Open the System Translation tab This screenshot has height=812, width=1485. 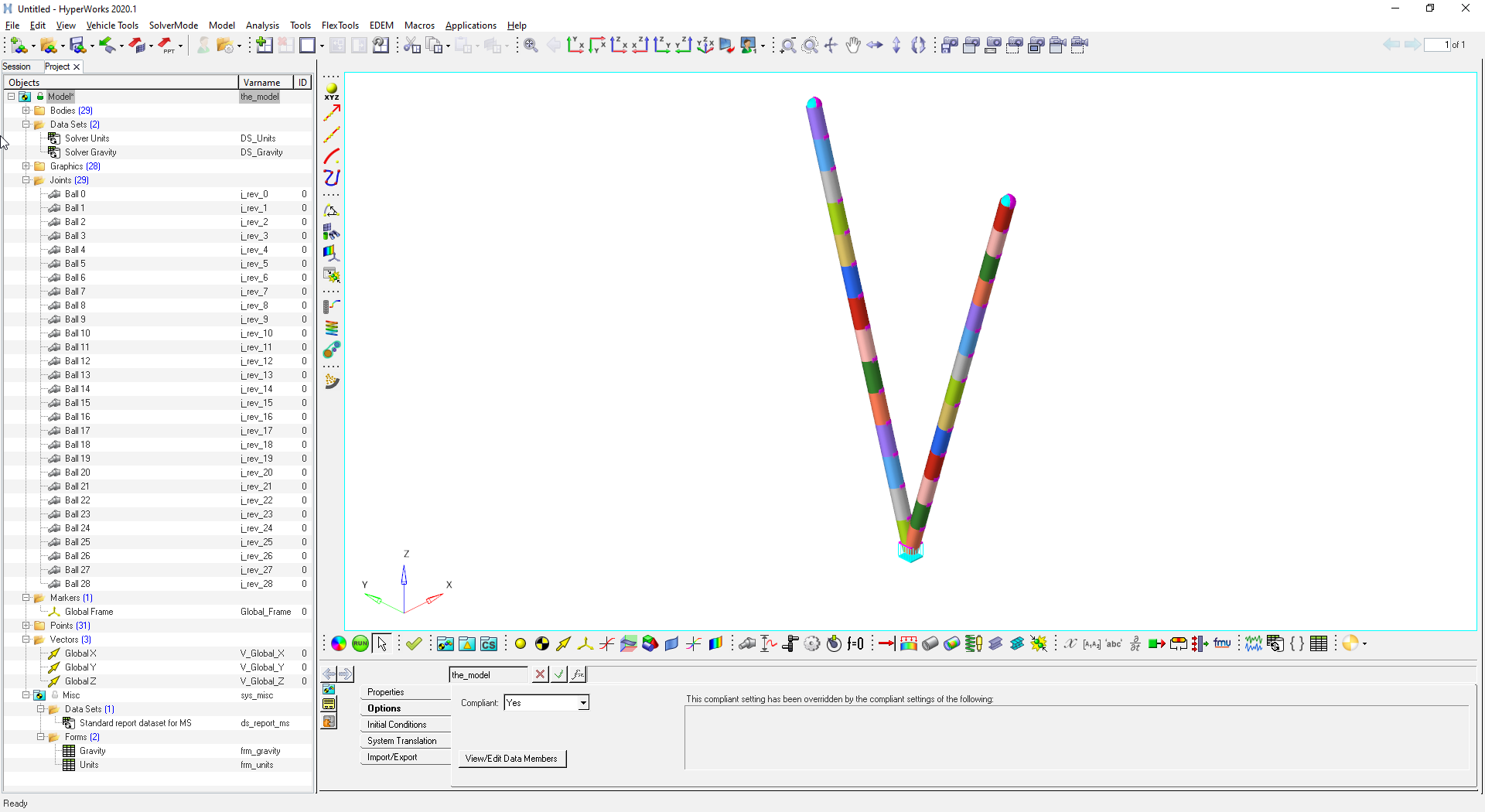(405, 741)
